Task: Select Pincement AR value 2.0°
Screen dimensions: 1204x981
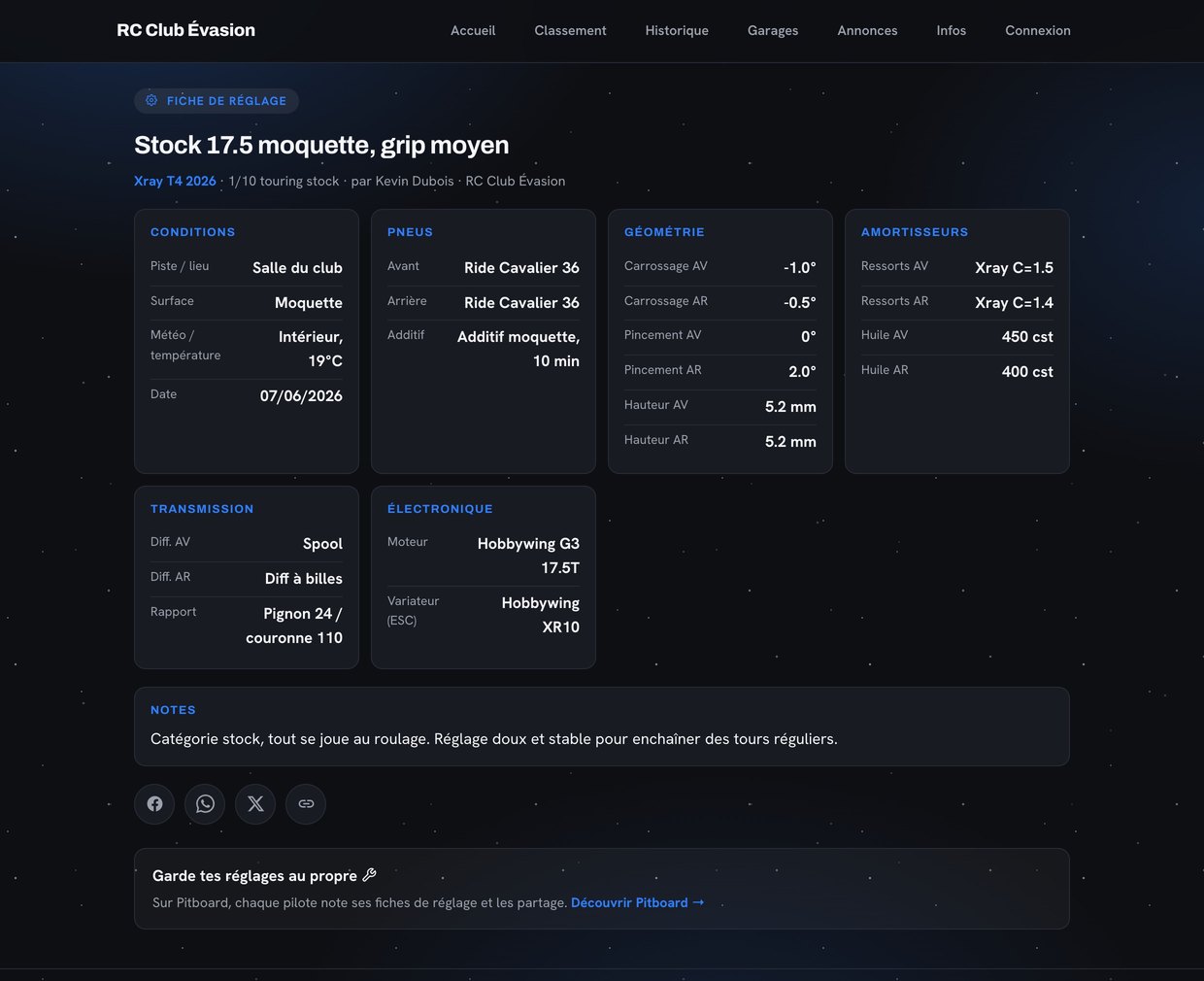Action: [x=802, y=372]
